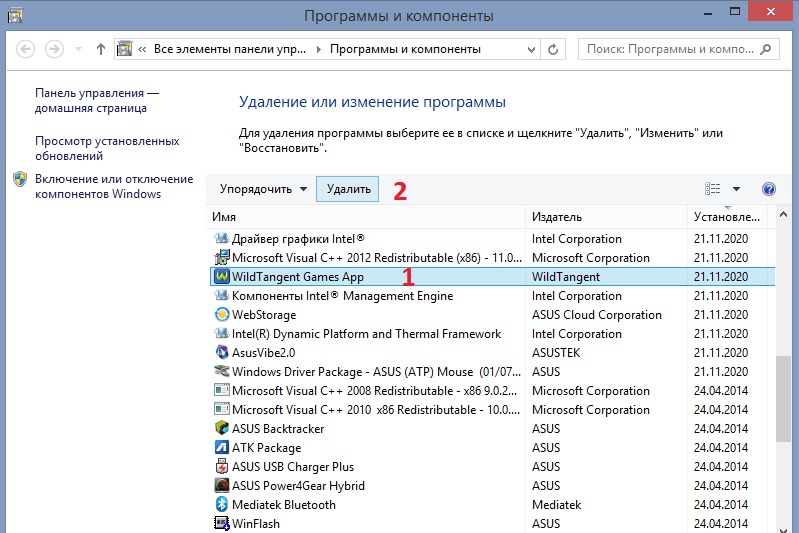Click Microsoft Visual C++ 2008 Redistributable icon

click(x=222, y=390)
